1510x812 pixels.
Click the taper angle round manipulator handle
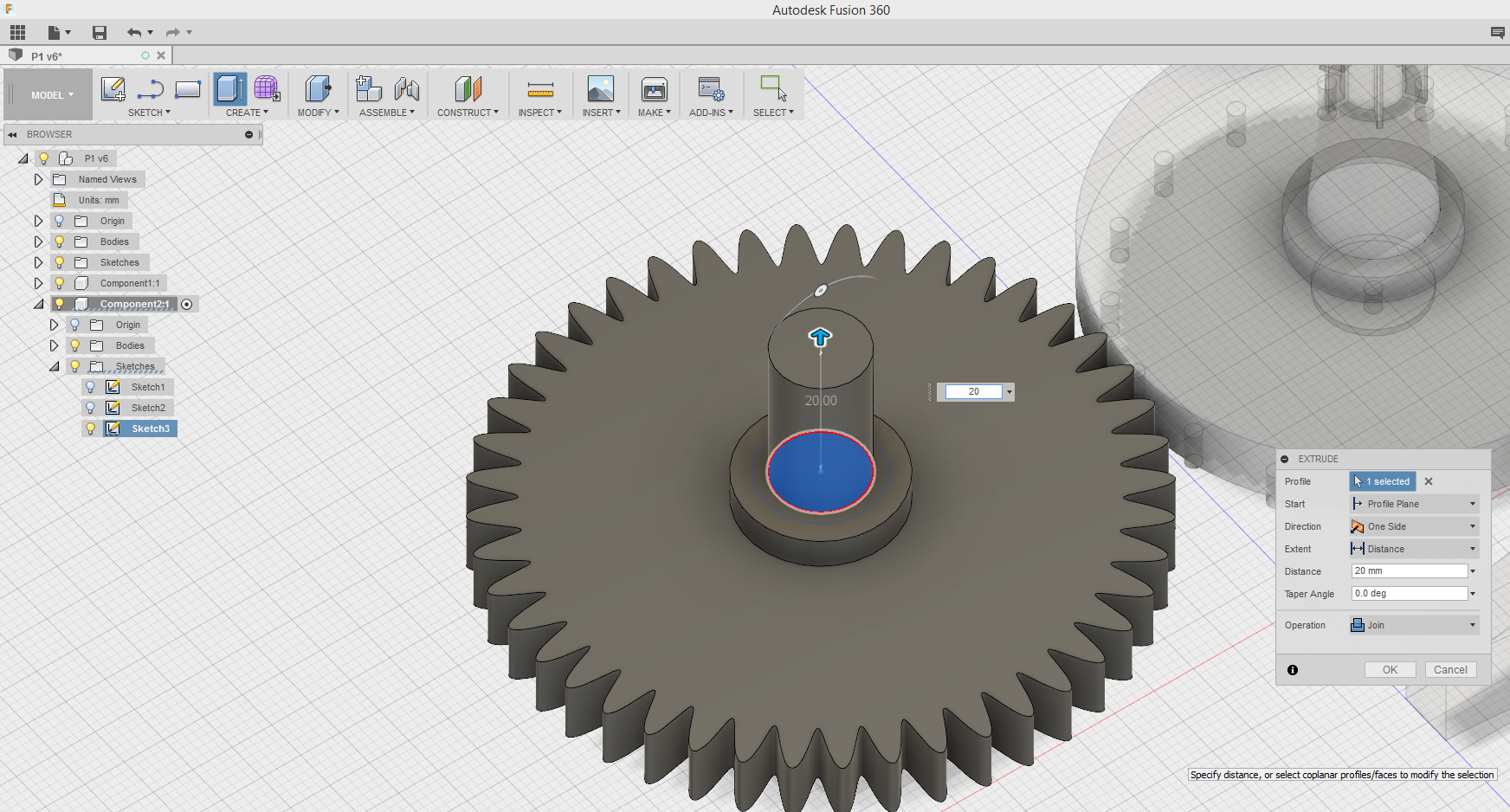point(821,290)
